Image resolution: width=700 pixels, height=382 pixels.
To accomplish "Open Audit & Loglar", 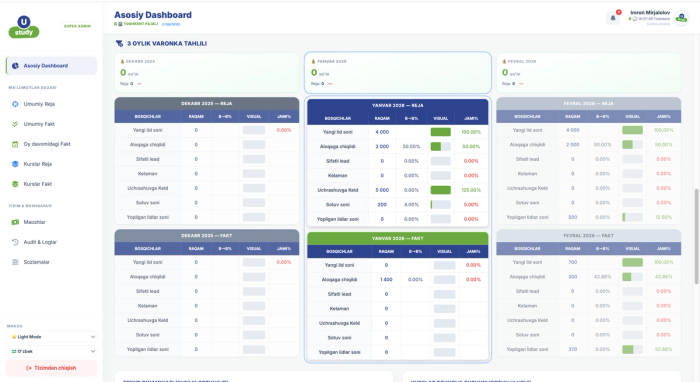I will pos(51,242).
